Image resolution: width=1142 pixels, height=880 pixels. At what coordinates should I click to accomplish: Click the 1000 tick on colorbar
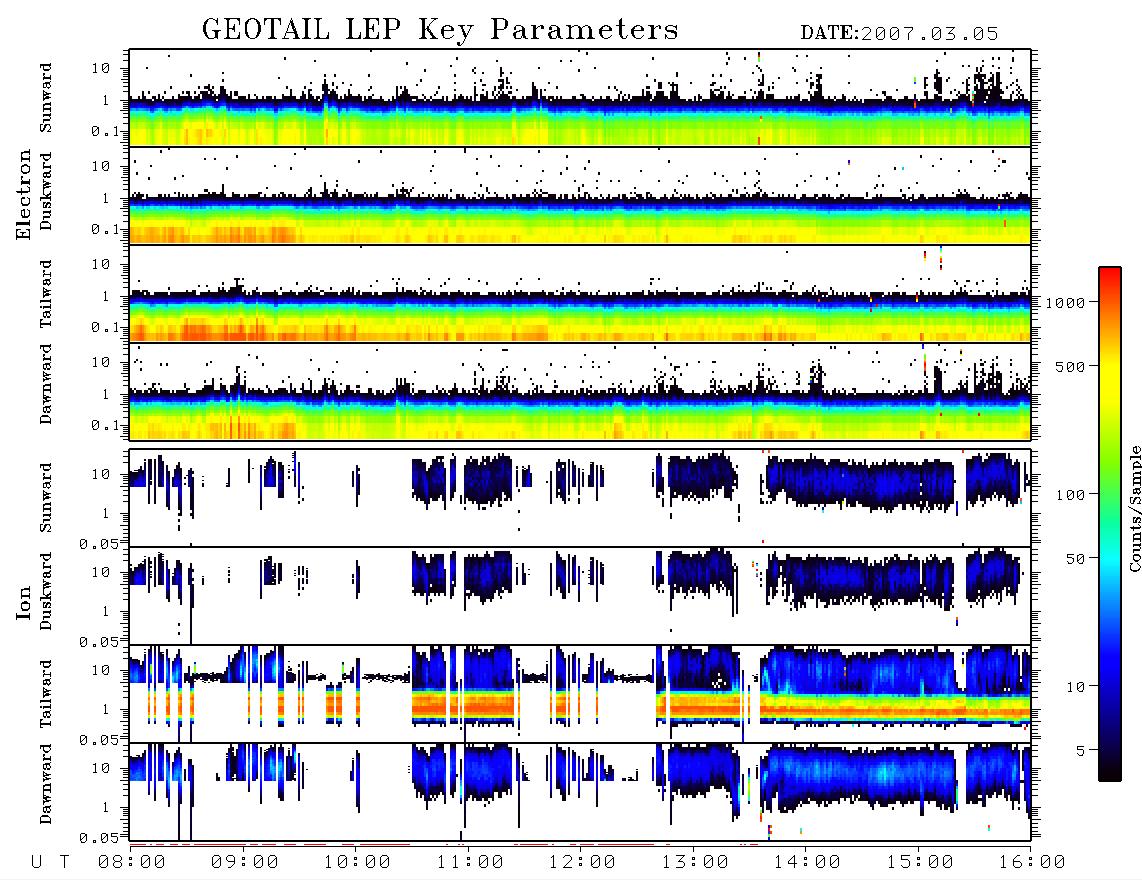click(x=1065, y=303)
